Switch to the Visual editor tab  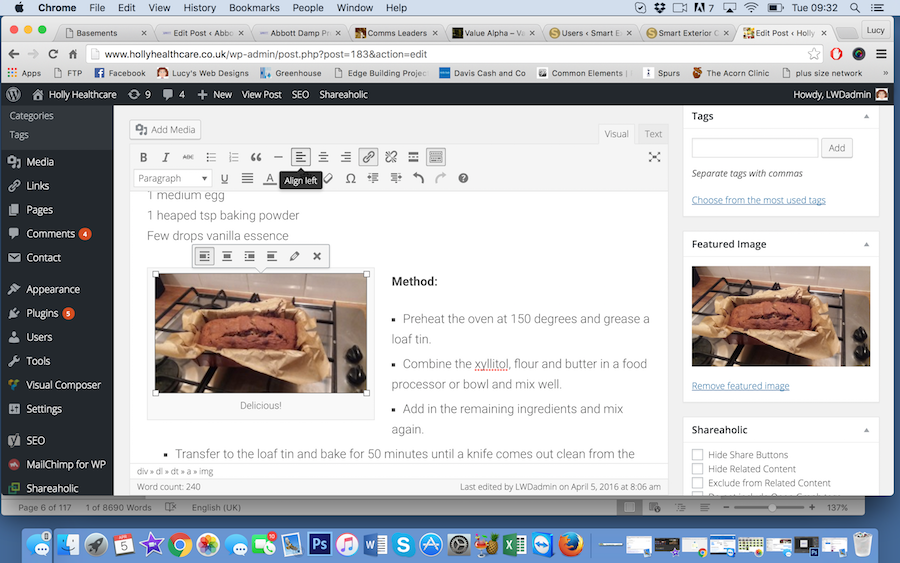click(616, 134)
